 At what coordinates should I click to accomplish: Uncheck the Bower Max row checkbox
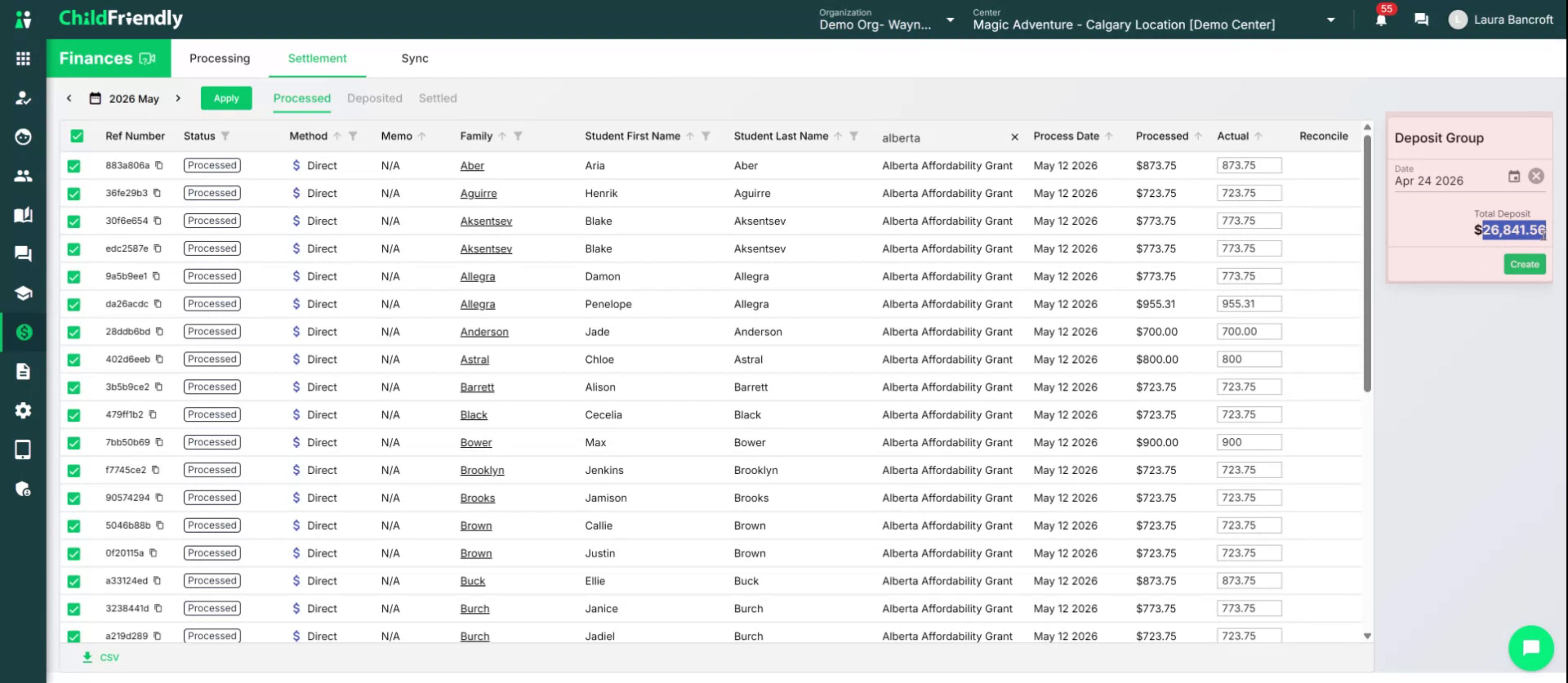(74, 443)
